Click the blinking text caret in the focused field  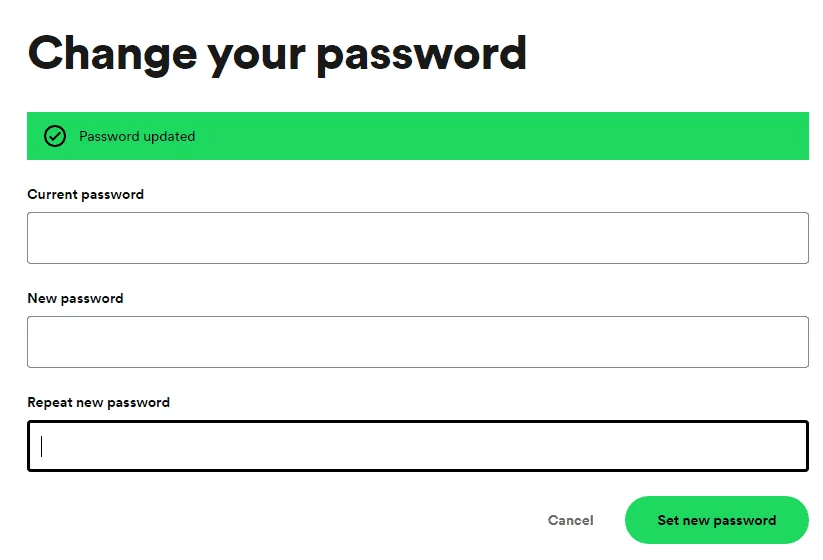click(x=41, y=446)
